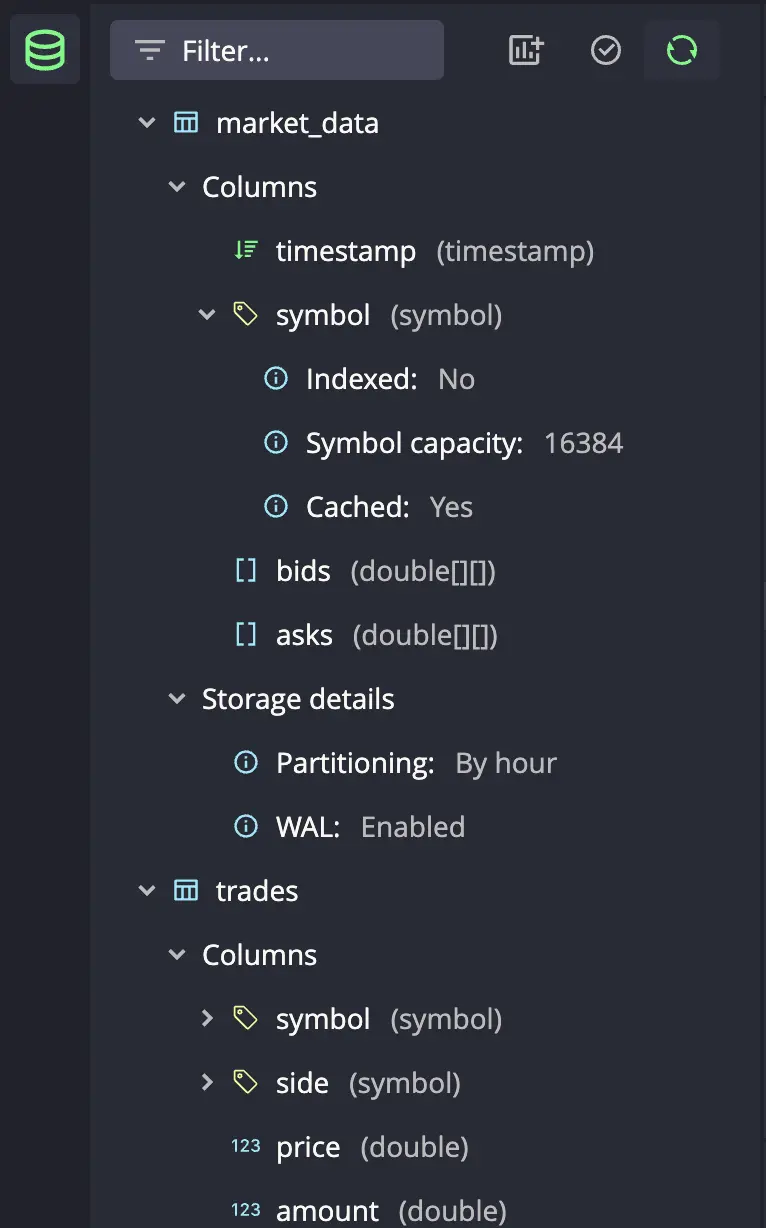Expand the side column details
The image size is (766, 1228).
tap(207, 1082)
